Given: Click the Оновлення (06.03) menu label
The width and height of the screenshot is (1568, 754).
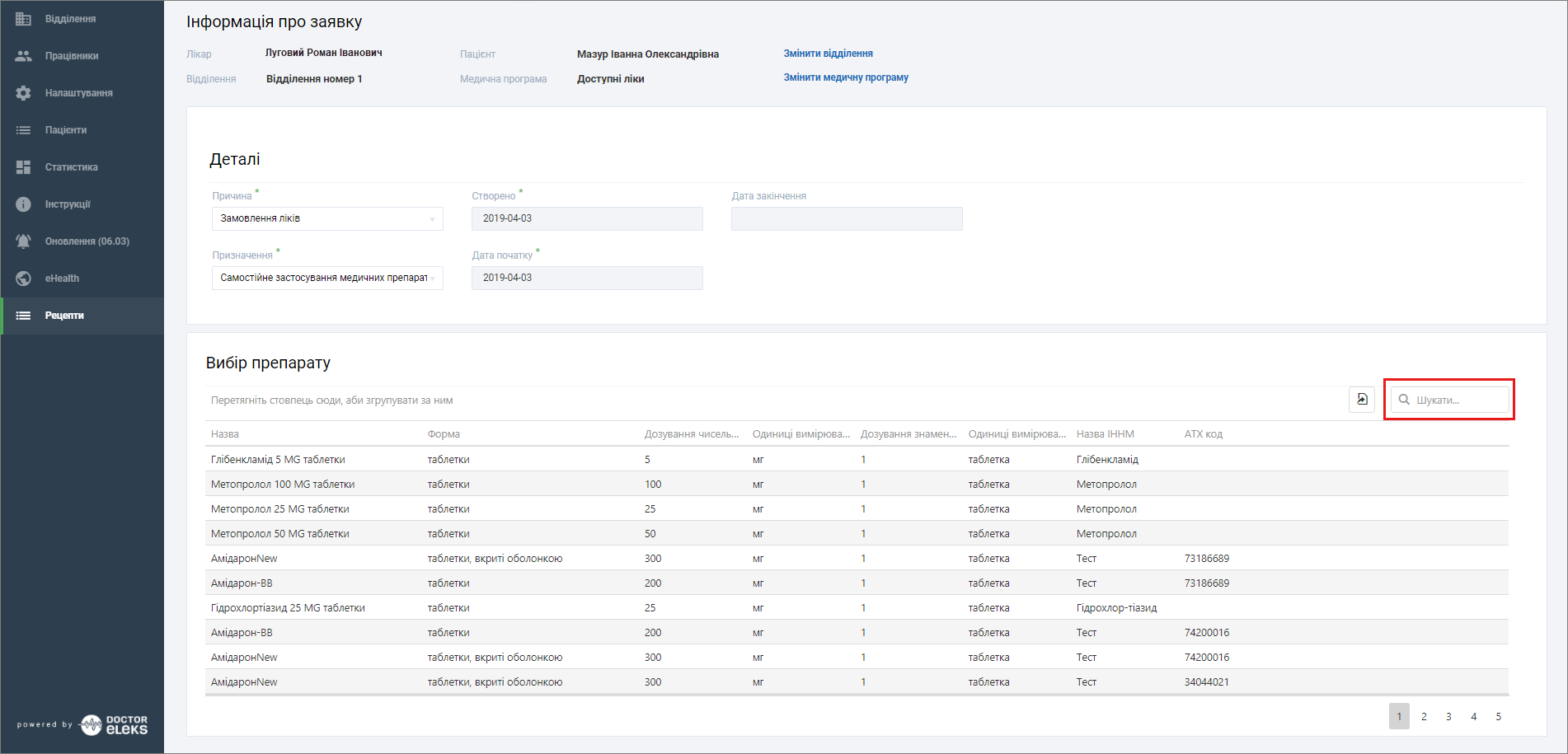Looking at the screenshot, I should click(x=87, y=241).
